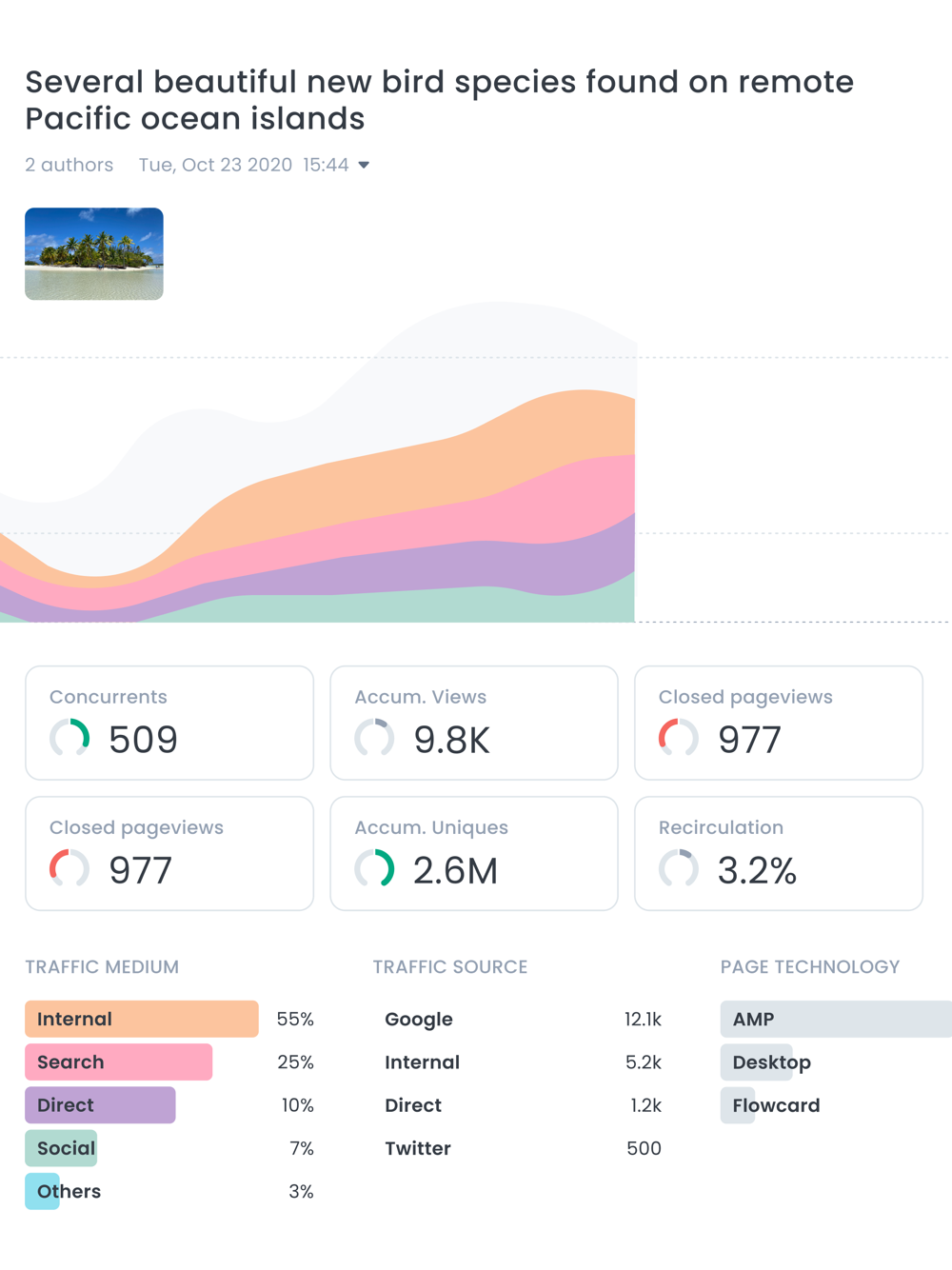Image resolution: width=952 pixels, height=1270 pixels.
Task: Click the Direct traffic medium bar
Action: (x=100, y=1105)
